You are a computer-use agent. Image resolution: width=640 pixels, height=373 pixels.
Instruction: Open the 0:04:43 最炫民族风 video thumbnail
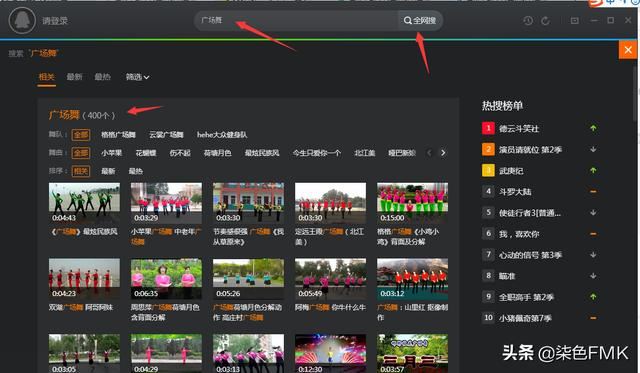[x=84, y=203]
